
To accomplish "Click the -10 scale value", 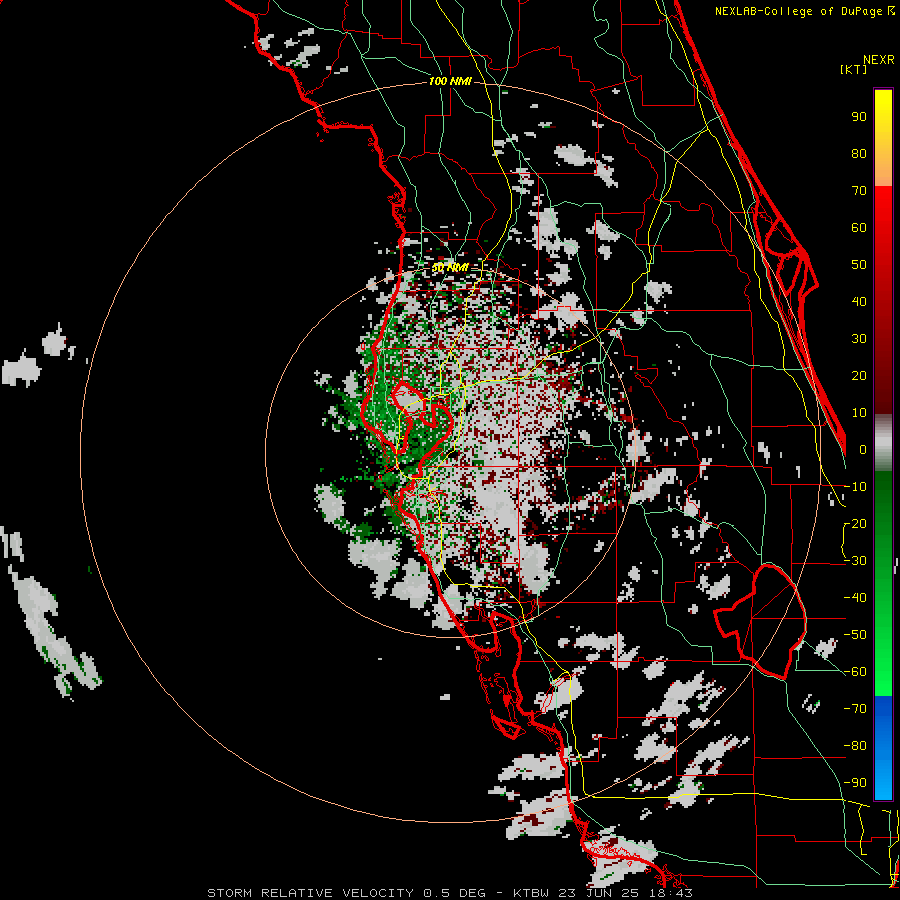I will [x=855, y=487].
